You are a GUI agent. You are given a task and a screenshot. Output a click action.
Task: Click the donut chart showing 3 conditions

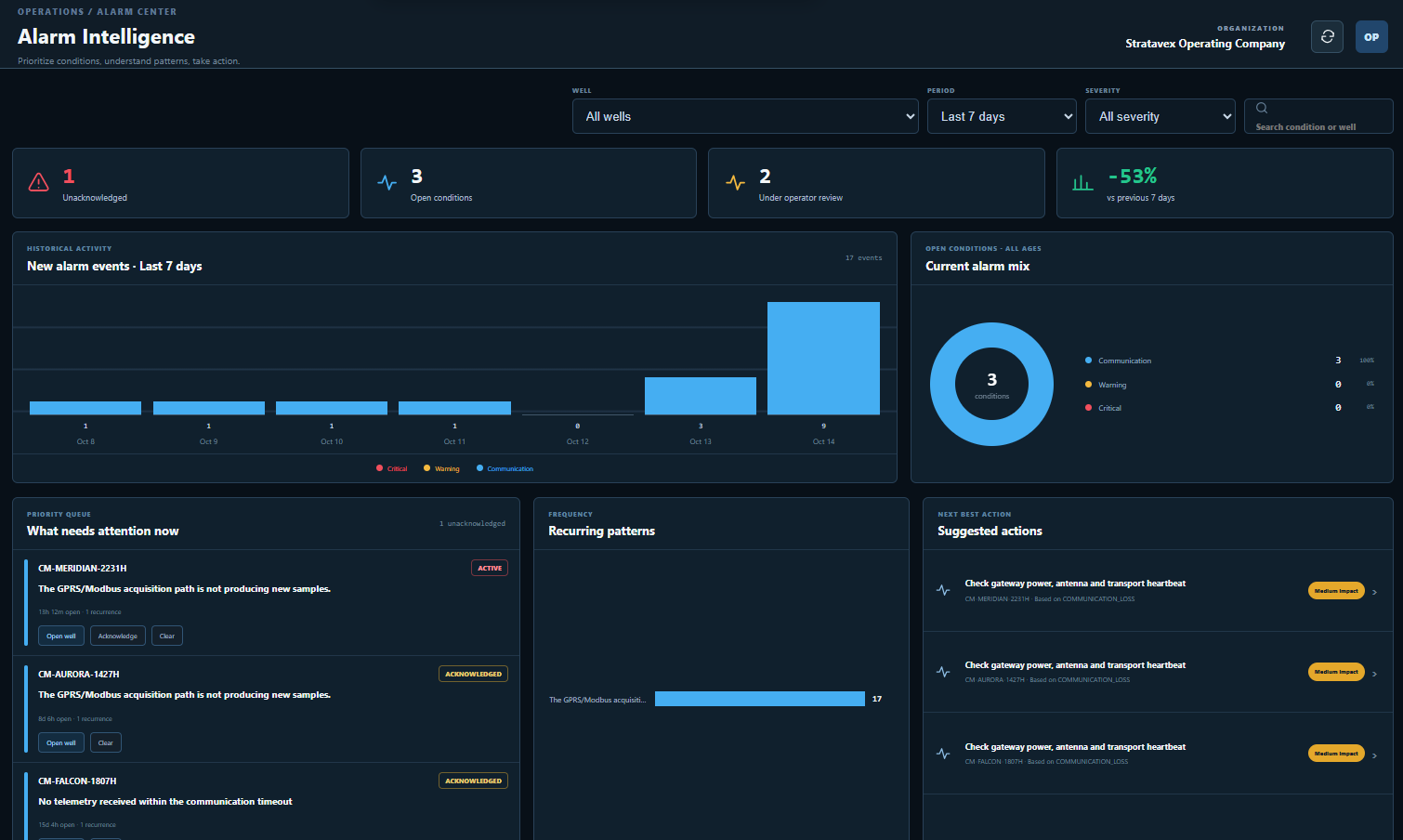coord(991,384)
